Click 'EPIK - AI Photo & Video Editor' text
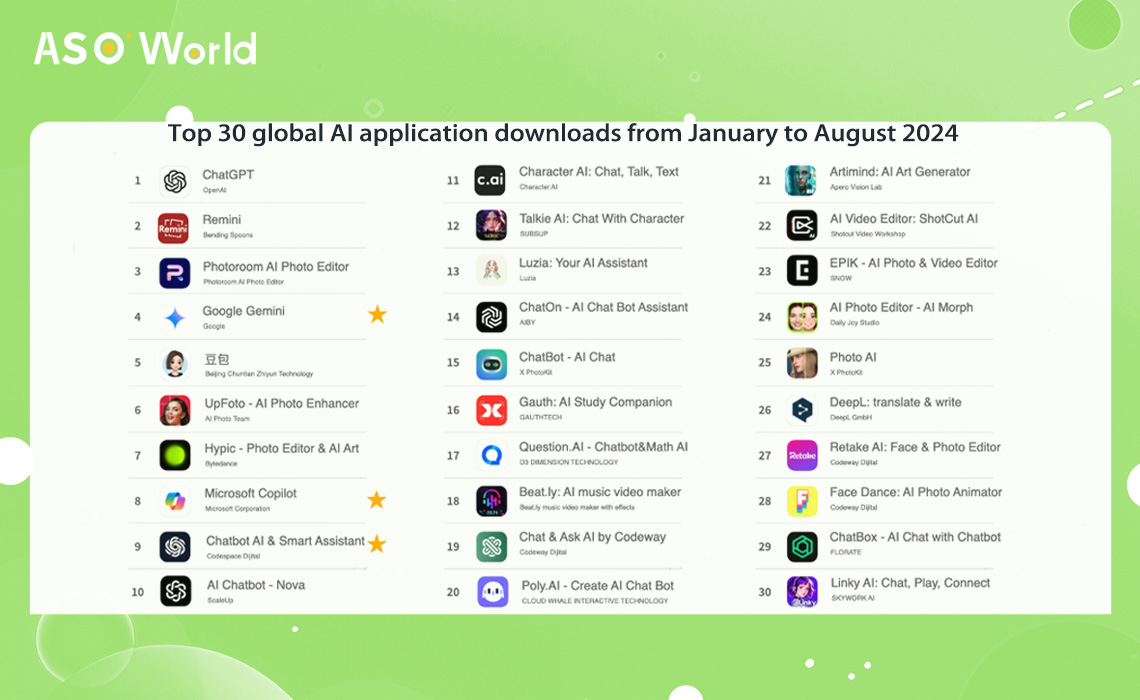 coord(914,263)
